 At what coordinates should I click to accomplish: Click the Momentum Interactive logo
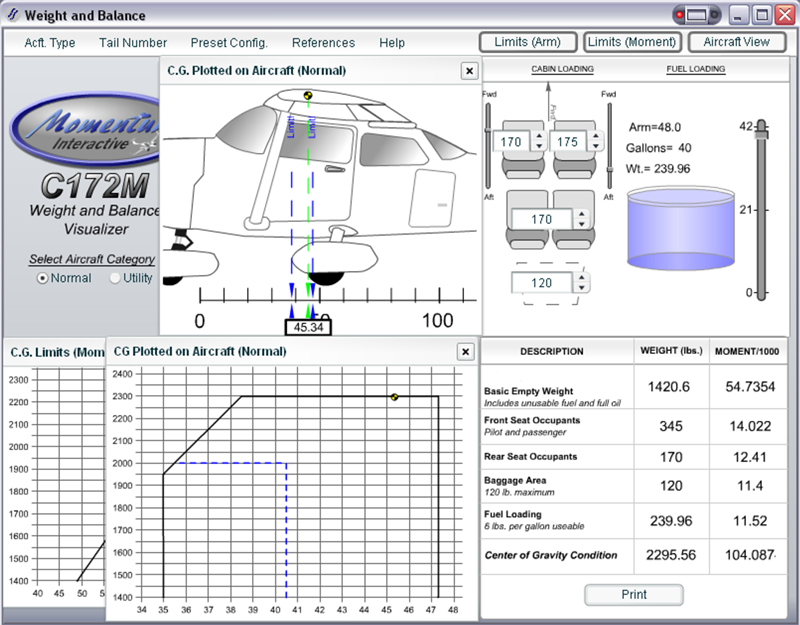(85, 131)
